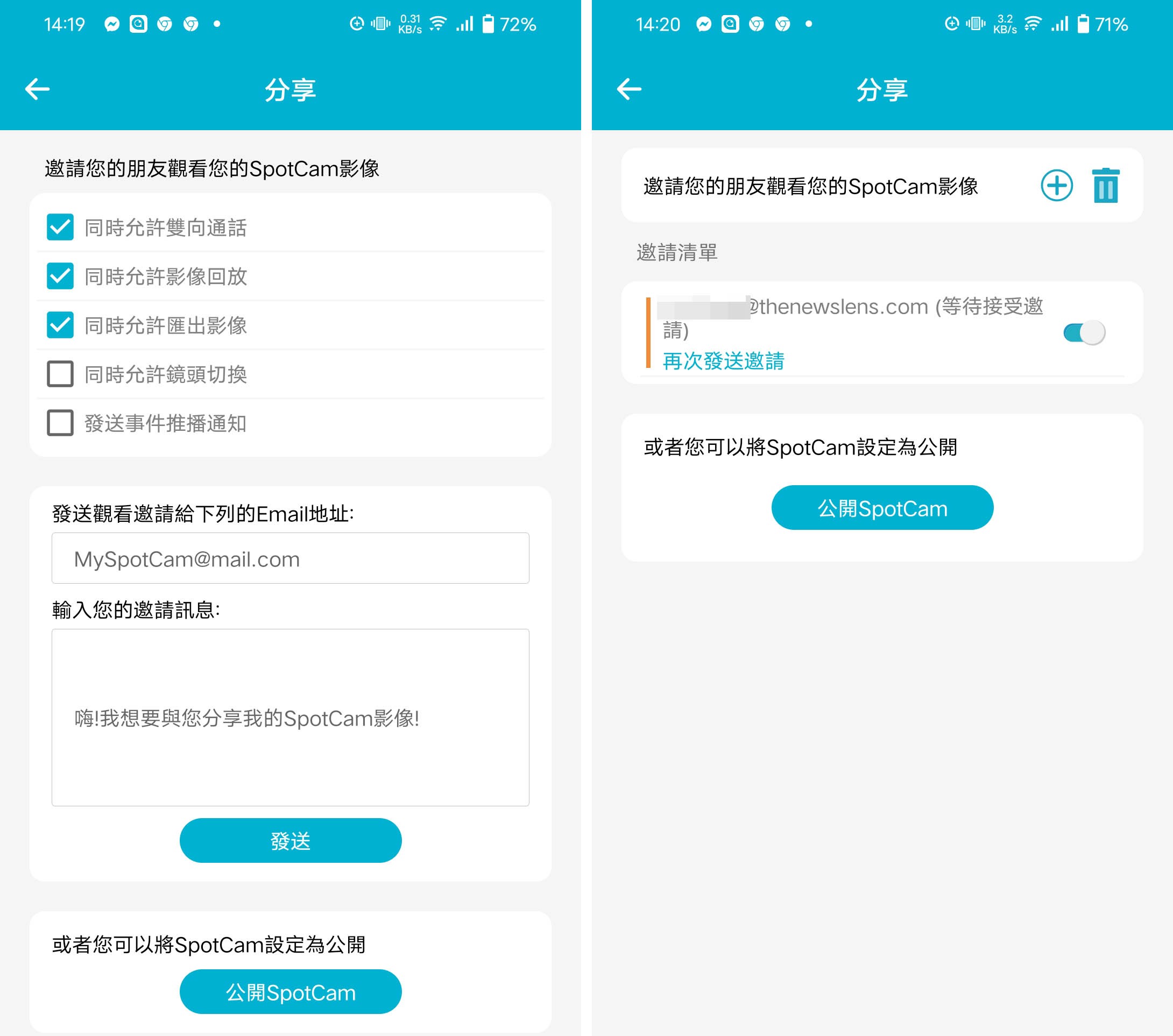Tap the Wi-Fi icon in right status bar
Screen dimensions: 1173x1036
tap(1033, 24)
